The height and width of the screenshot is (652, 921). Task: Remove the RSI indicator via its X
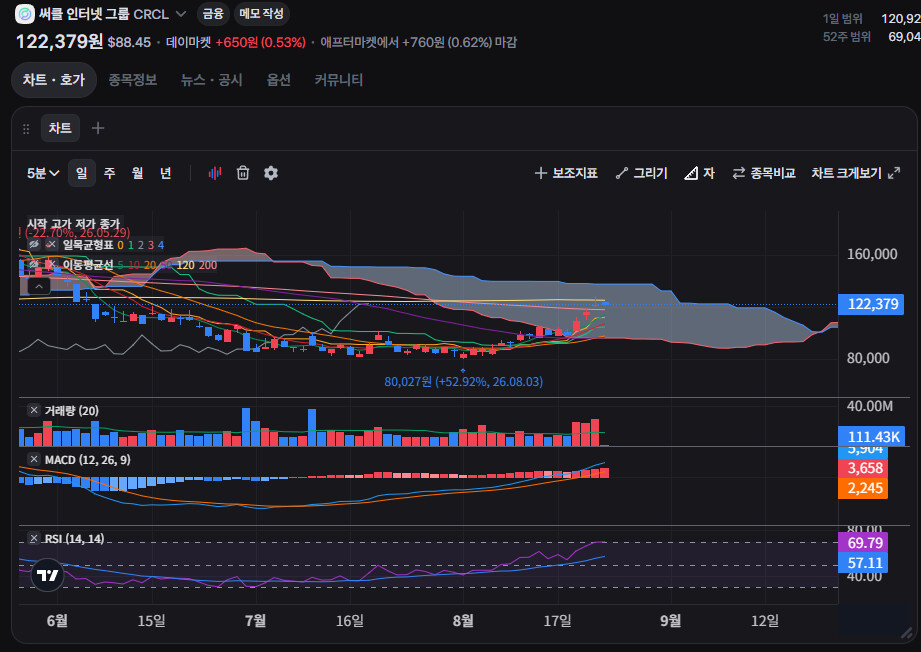(x=34, y=539)
